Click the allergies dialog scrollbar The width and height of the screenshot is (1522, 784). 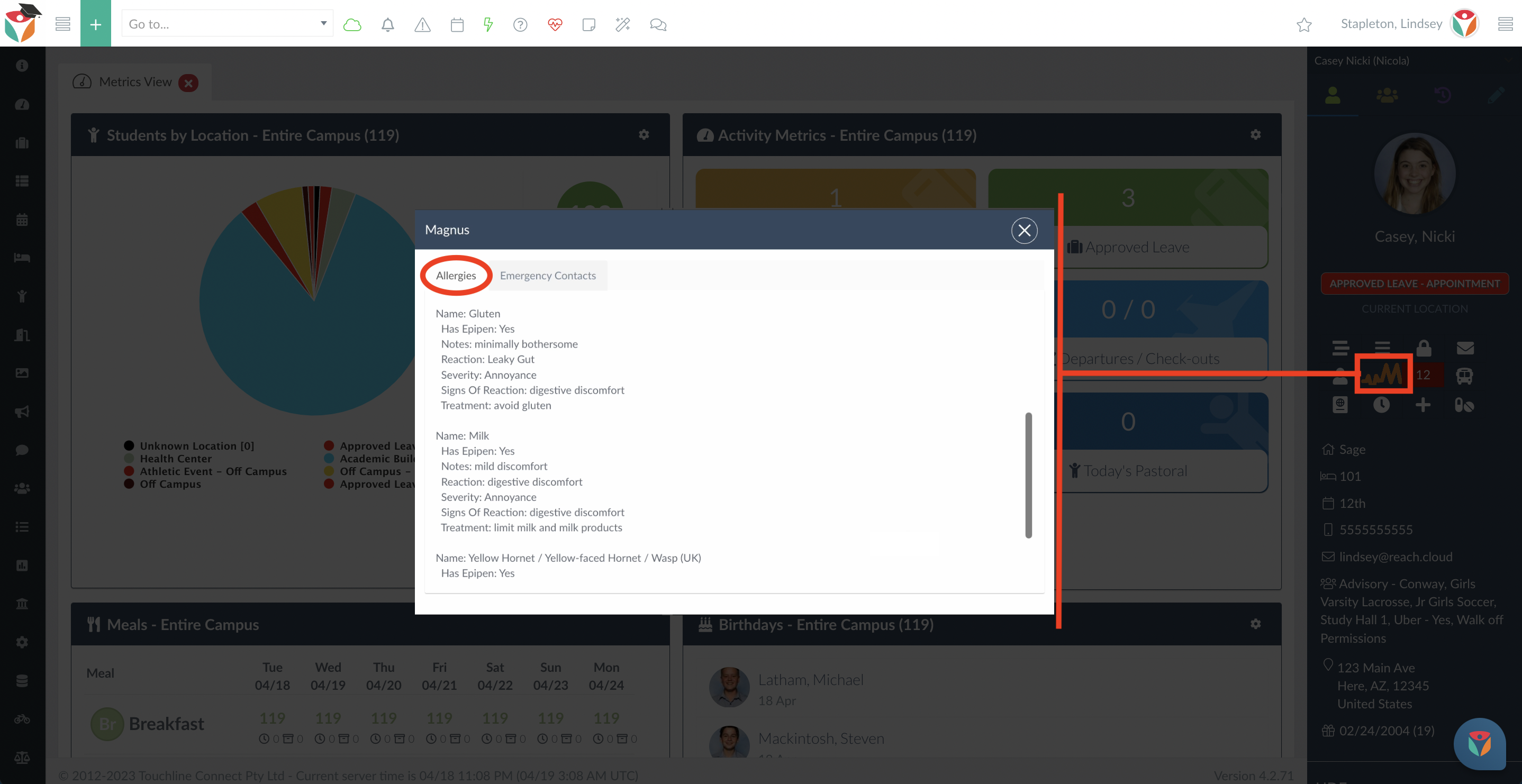(1028, 475)
